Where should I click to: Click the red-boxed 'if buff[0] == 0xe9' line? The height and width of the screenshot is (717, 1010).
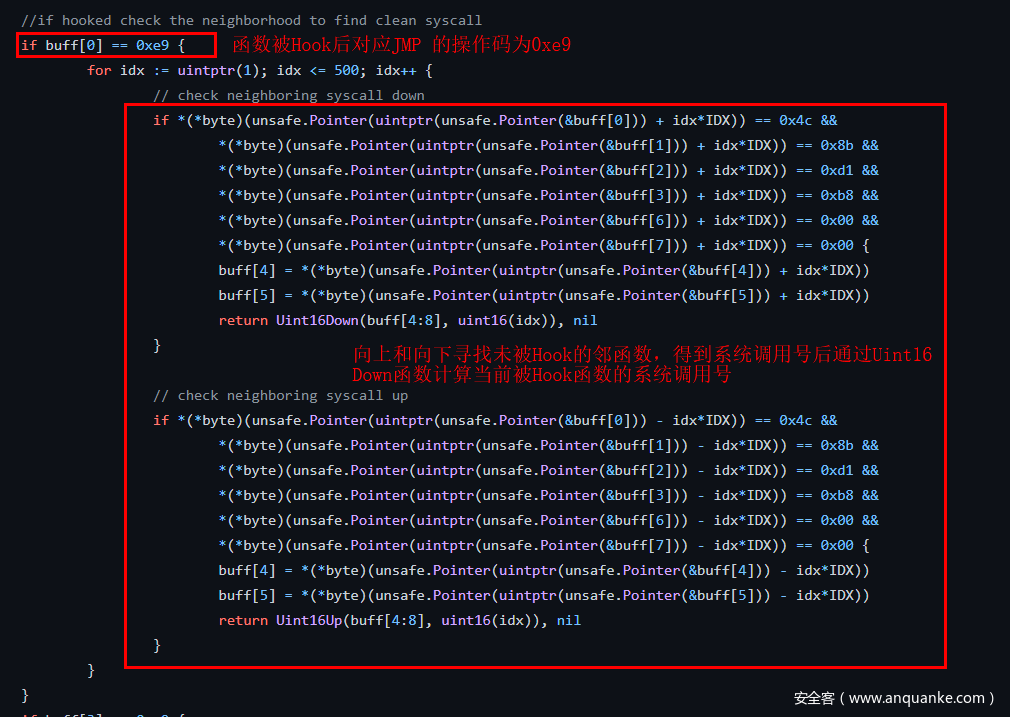[x=103, y=45]
